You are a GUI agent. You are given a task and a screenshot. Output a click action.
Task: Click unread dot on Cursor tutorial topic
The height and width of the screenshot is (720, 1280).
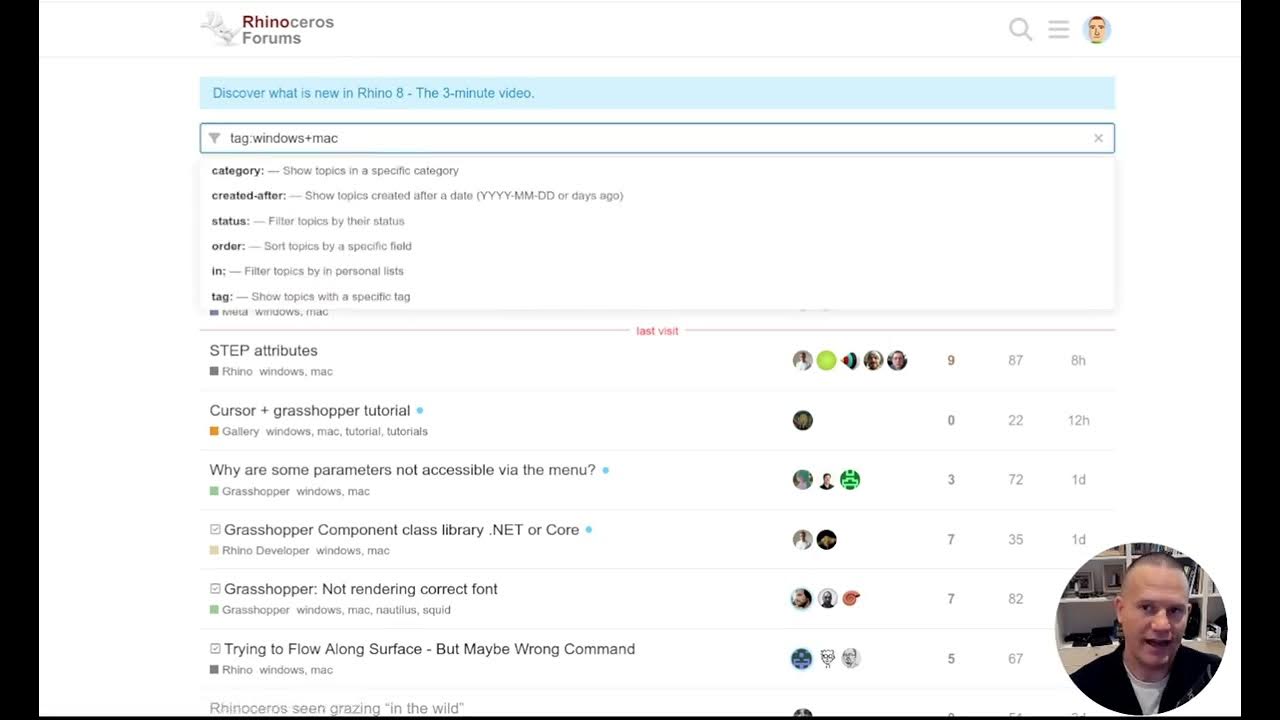click(x=420, y=411)
